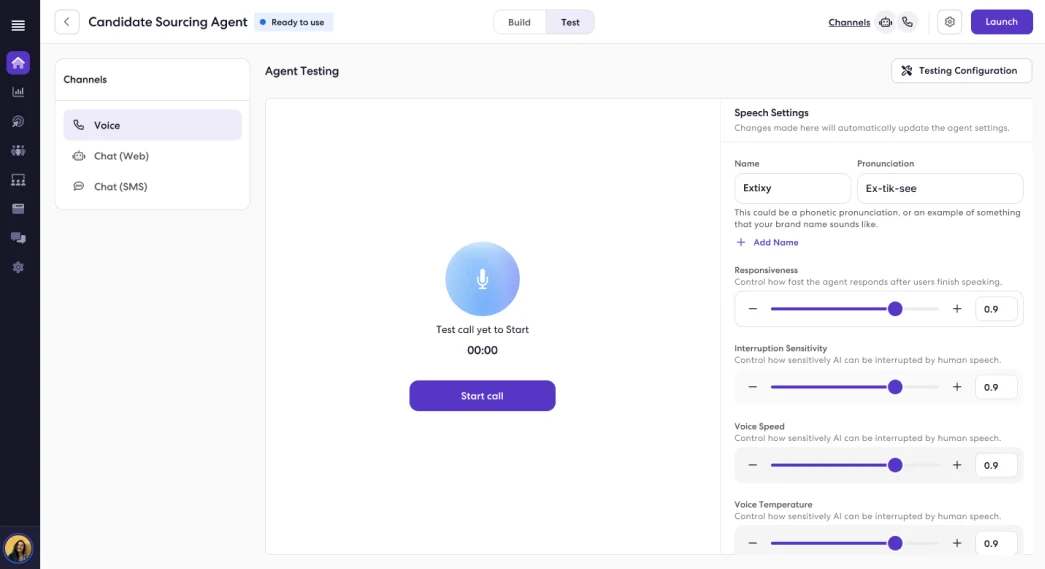This screenshot has width=1045, height=569.
Task: Click the 00:00 call timer
Action: click(x=483, y=350)
